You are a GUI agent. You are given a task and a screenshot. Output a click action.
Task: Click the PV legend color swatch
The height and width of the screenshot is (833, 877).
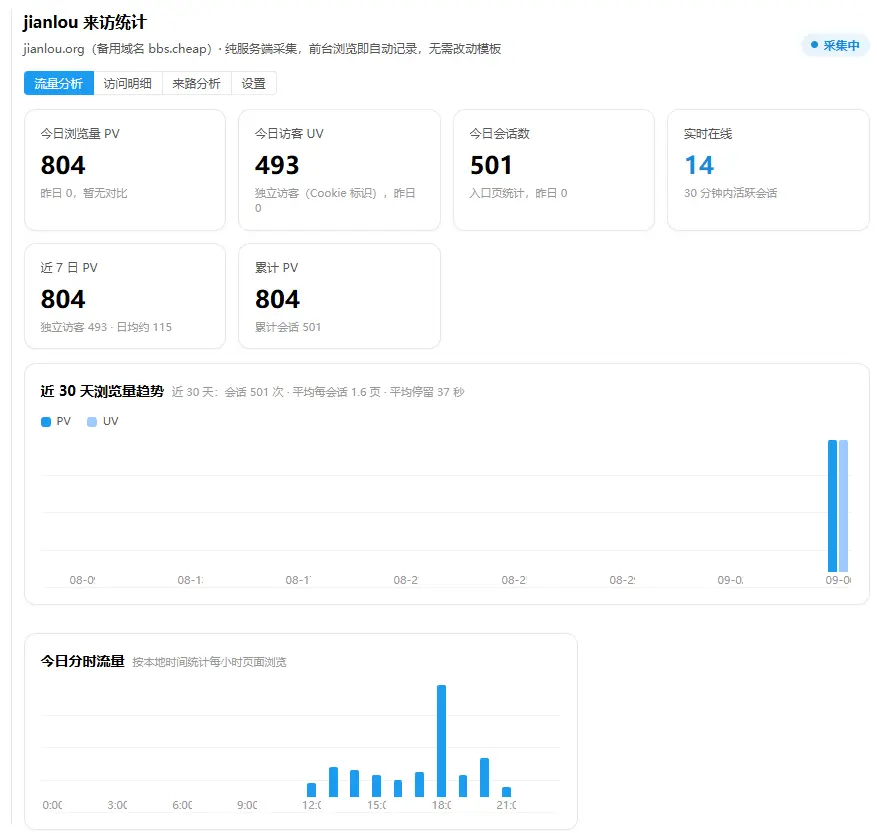[x=46, y=422]
